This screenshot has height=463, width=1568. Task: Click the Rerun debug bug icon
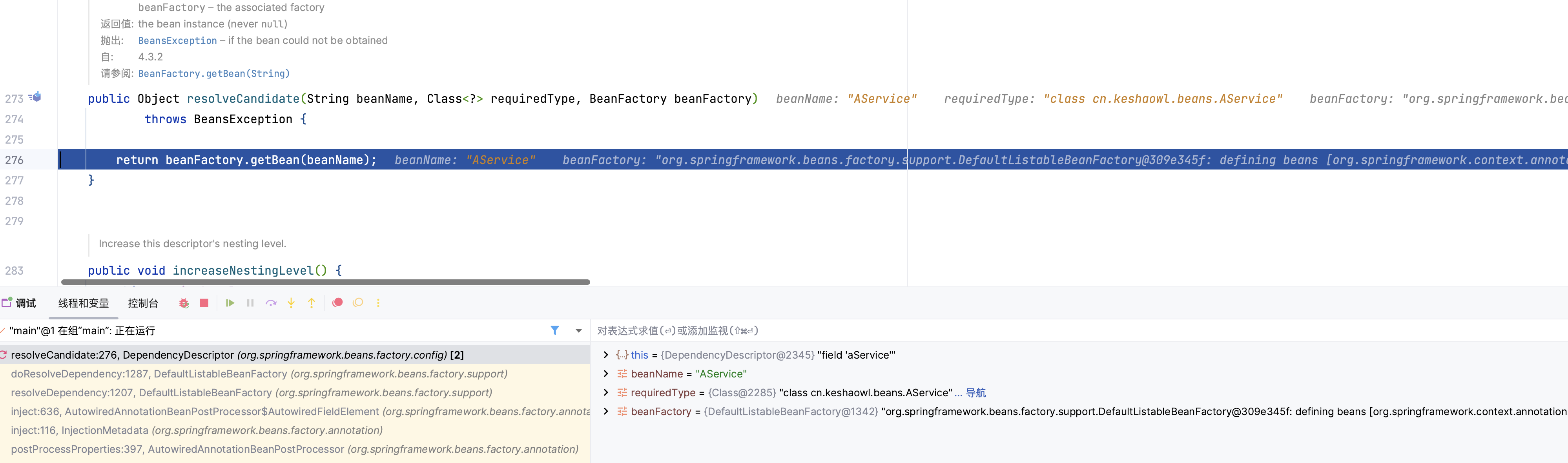[184, 303]
